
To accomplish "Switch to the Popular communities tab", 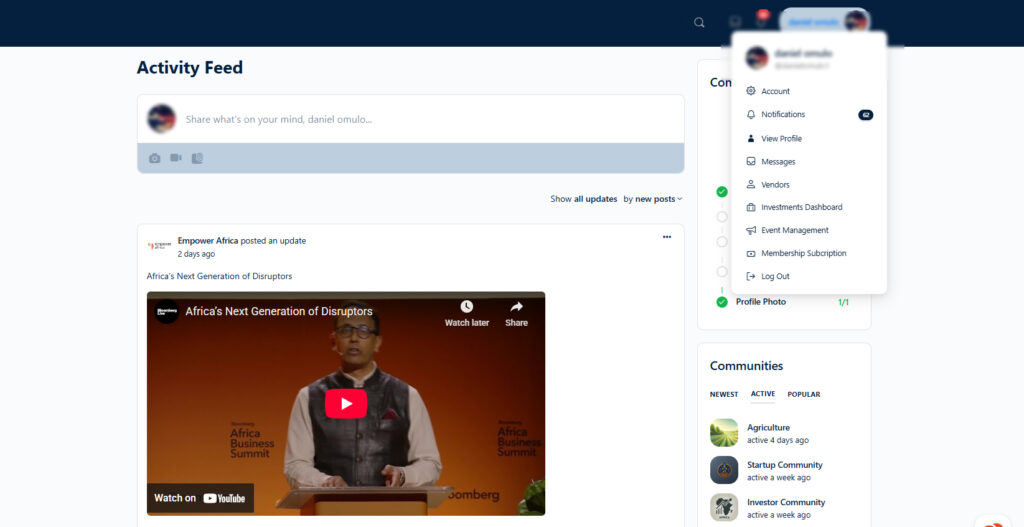I will (x=803, y=394).
